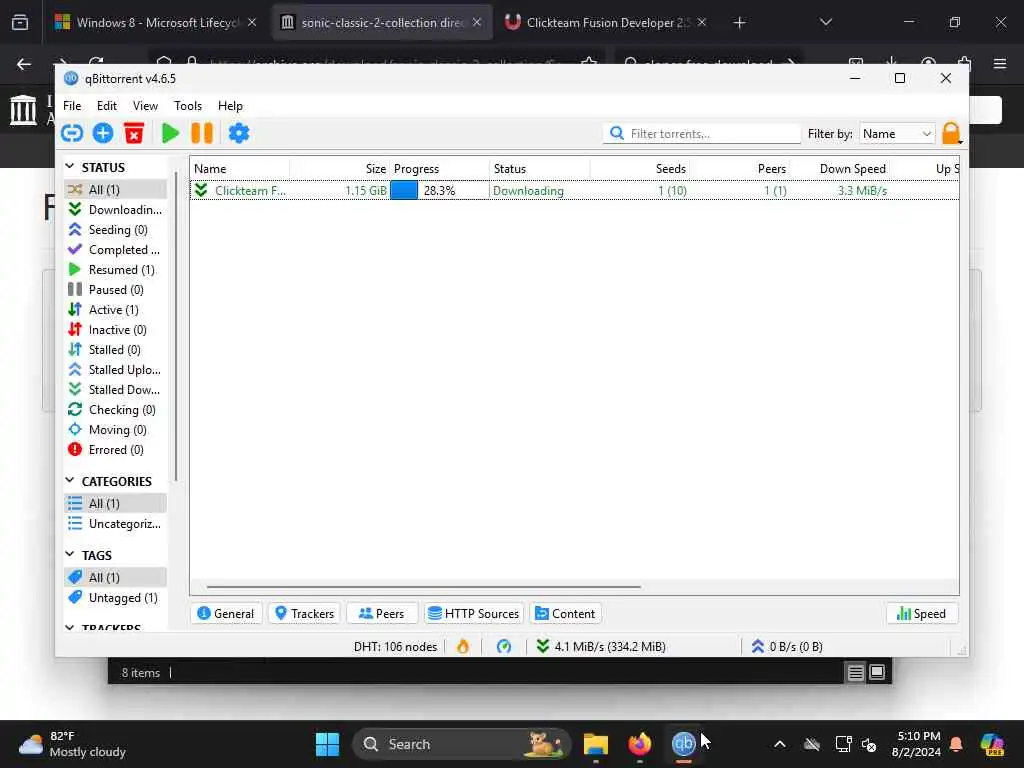1024x768 pixels.
Task: Click Add Torrent Link toolbar icon
Action: [x=72, y=133]
